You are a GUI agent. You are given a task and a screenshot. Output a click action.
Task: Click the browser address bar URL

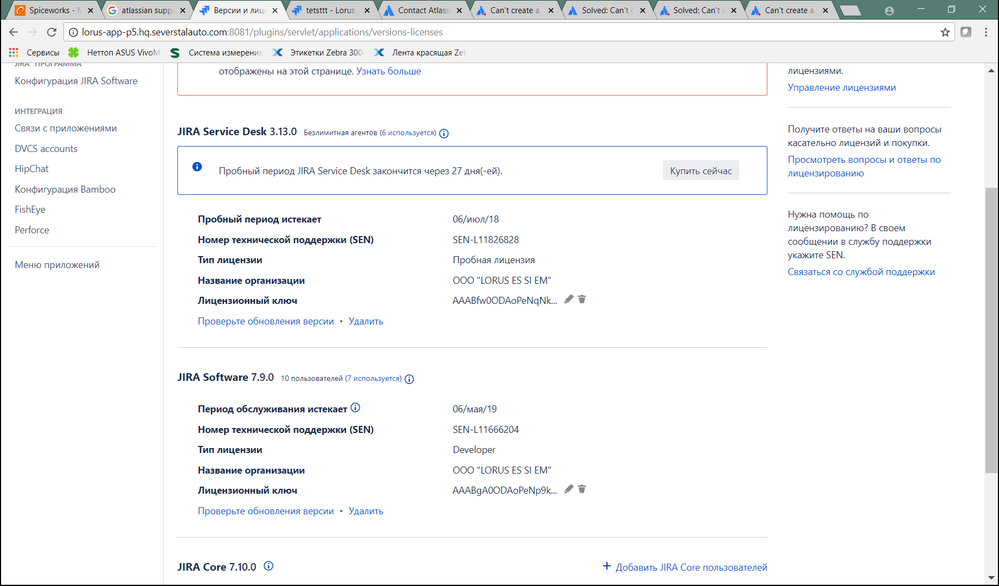(262, 32)
